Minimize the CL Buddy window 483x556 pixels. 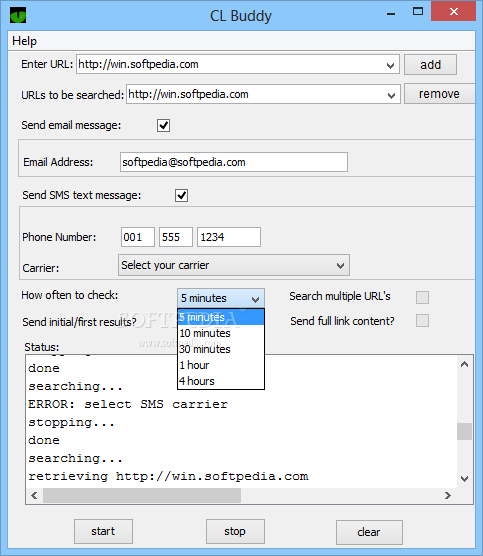click(x=391, y=13)
